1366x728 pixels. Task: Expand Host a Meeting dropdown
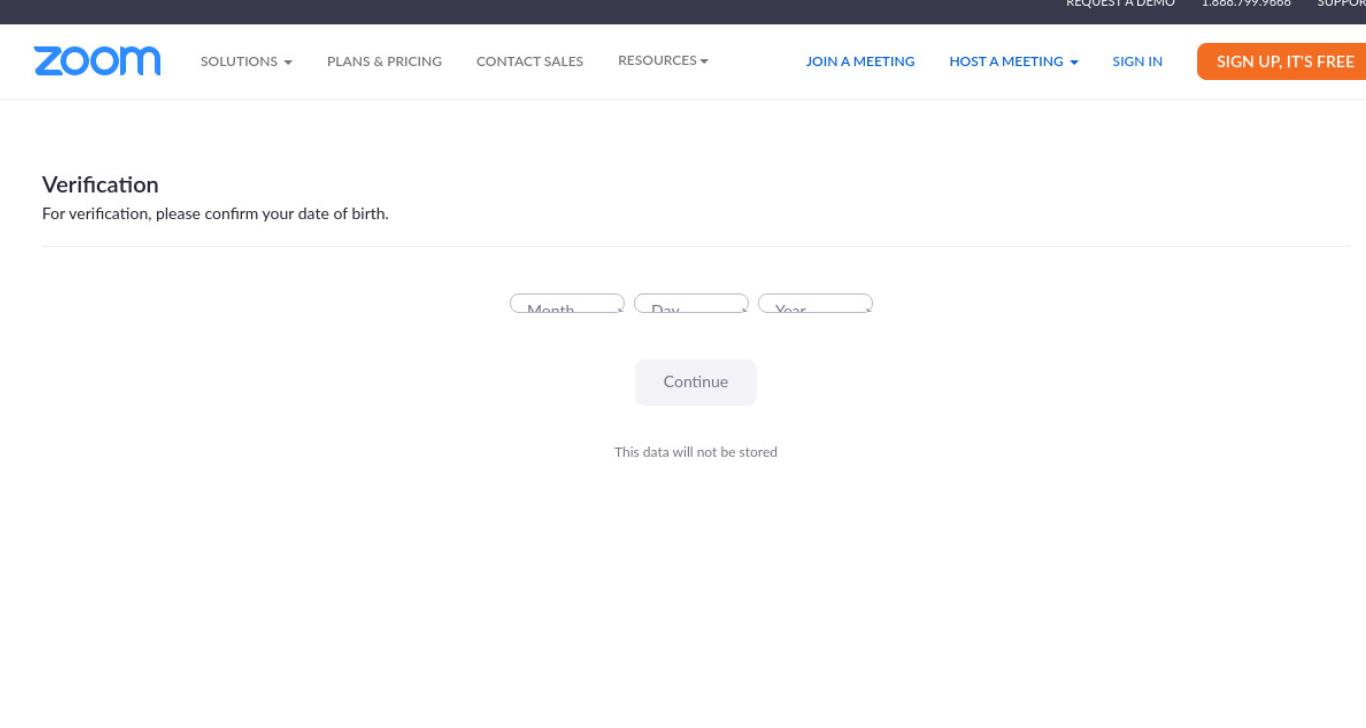[1014, 61]
